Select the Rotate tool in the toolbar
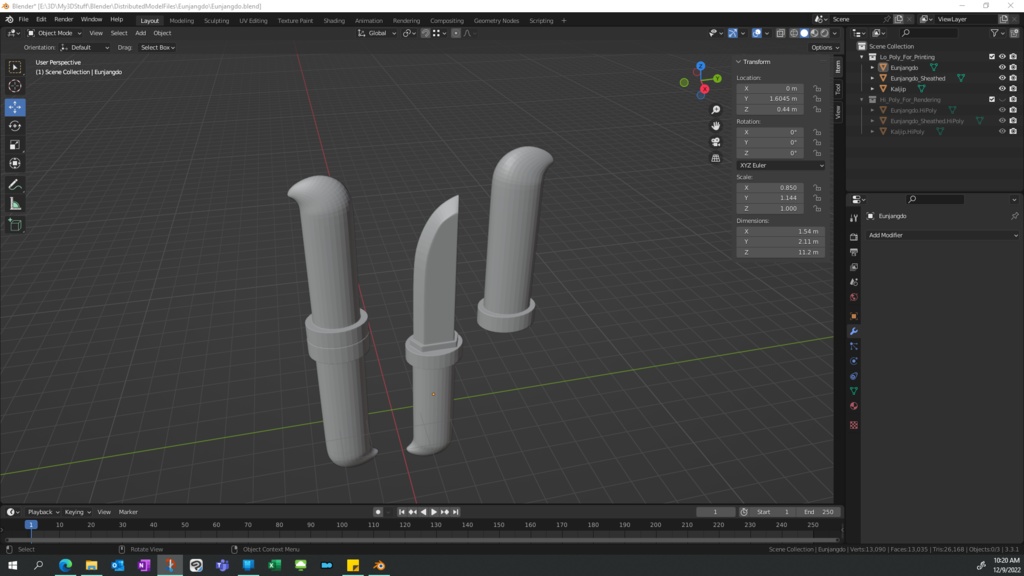Viewport: 1024px width, 576px height. 15,126
